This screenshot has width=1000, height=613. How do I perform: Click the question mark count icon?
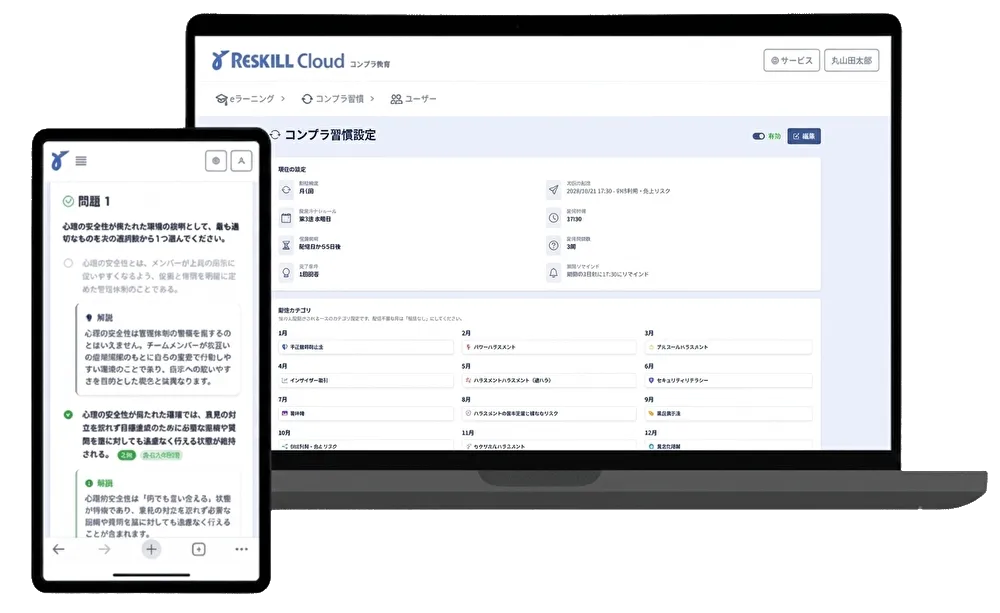click(554, 245)
